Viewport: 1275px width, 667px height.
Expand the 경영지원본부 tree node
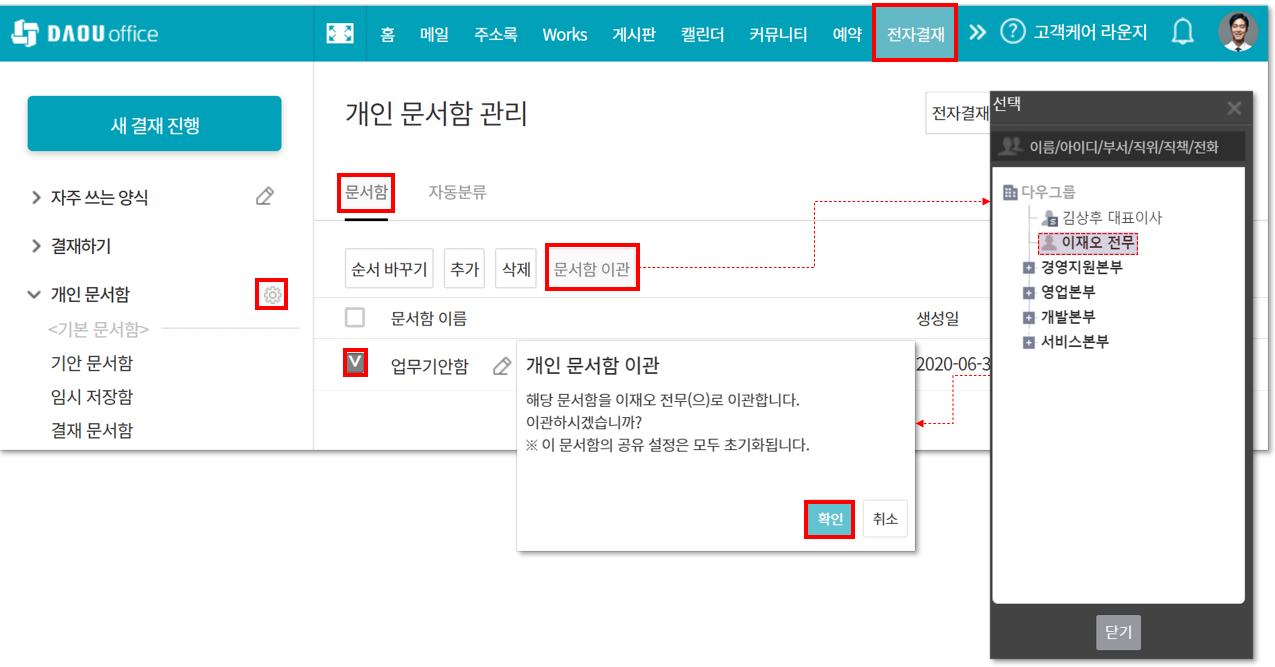pos(1028,268)
